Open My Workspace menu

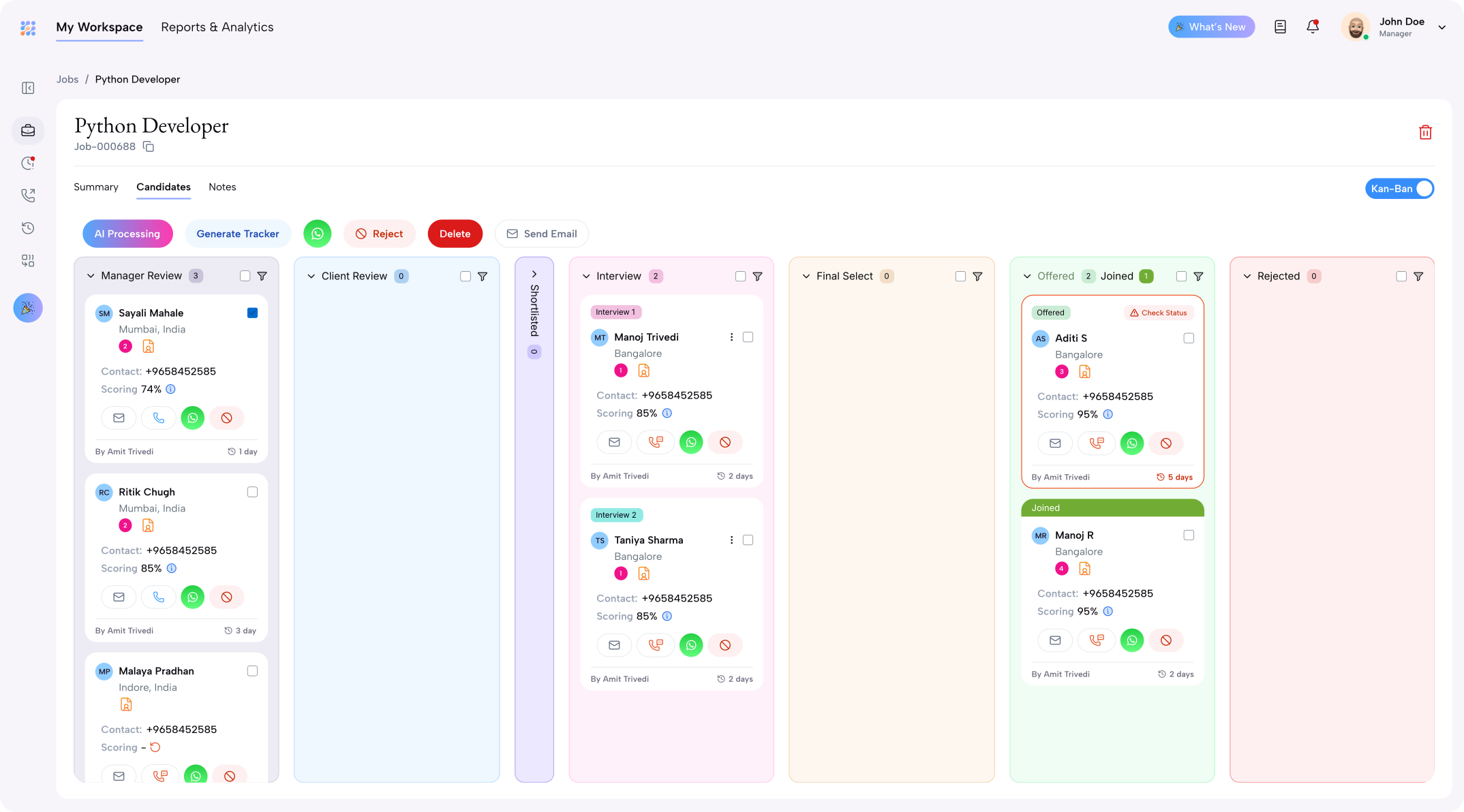point(100,27)
